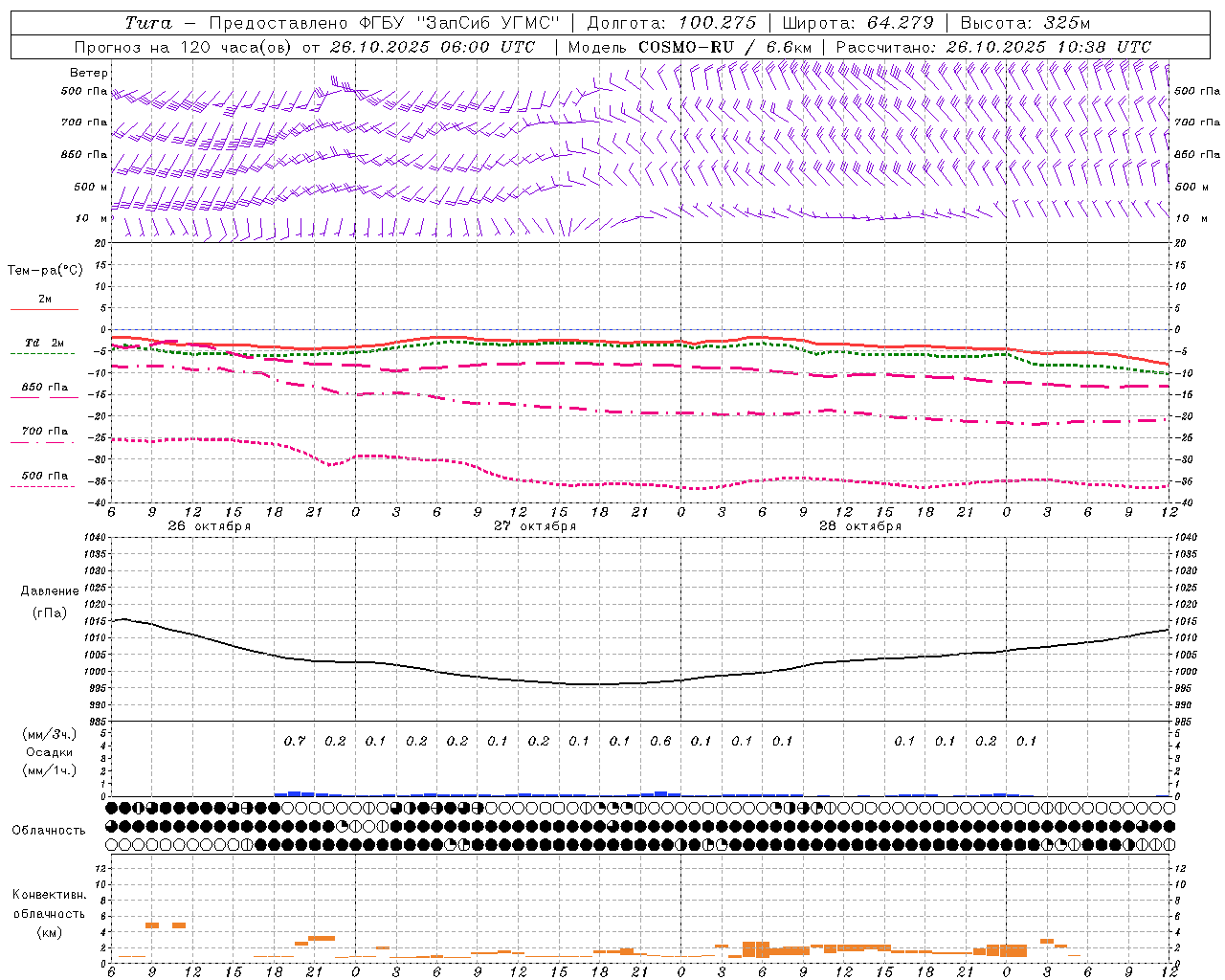Click the station name "Tura" in the header
Viewport: 1225px width, 980px height.
148,23
